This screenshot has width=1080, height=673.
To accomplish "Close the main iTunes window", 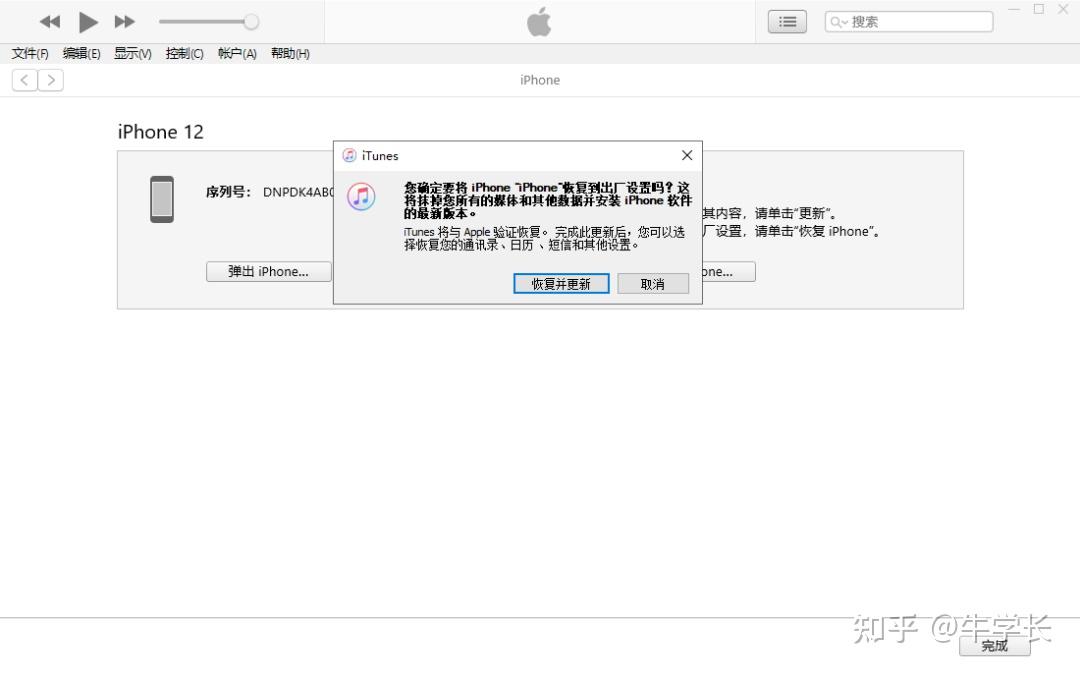I will [x=1063, y=9].
